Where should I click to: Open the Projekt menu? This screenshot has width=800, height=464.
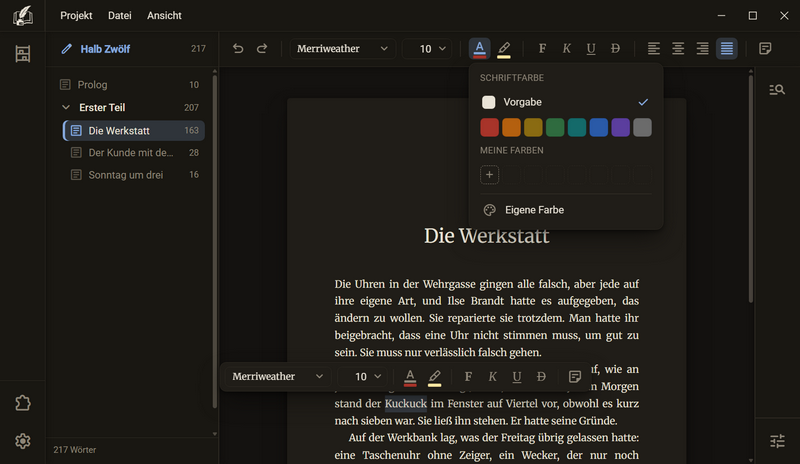76,16
